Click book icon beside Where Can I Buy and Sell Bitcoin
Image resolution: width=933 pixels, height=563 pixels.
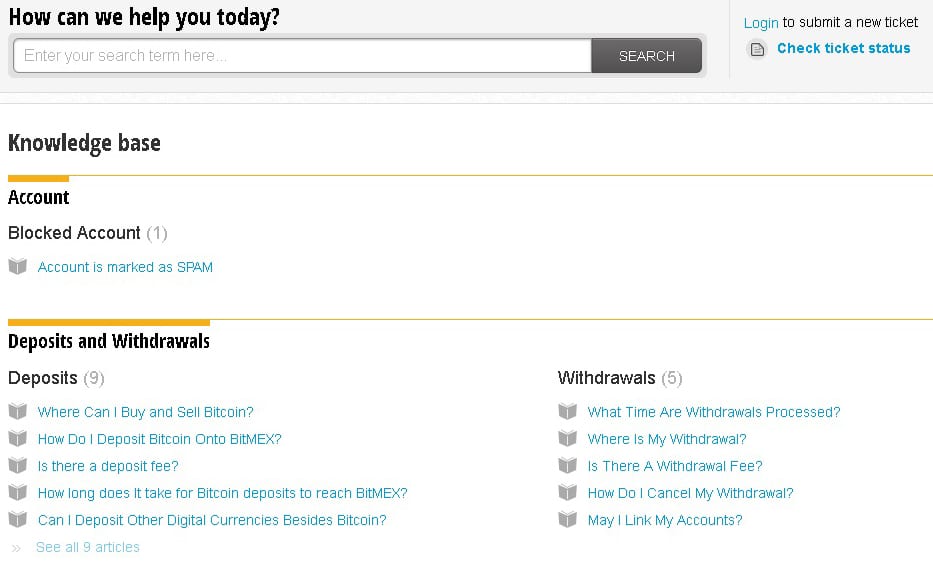[x=17, y=412]
